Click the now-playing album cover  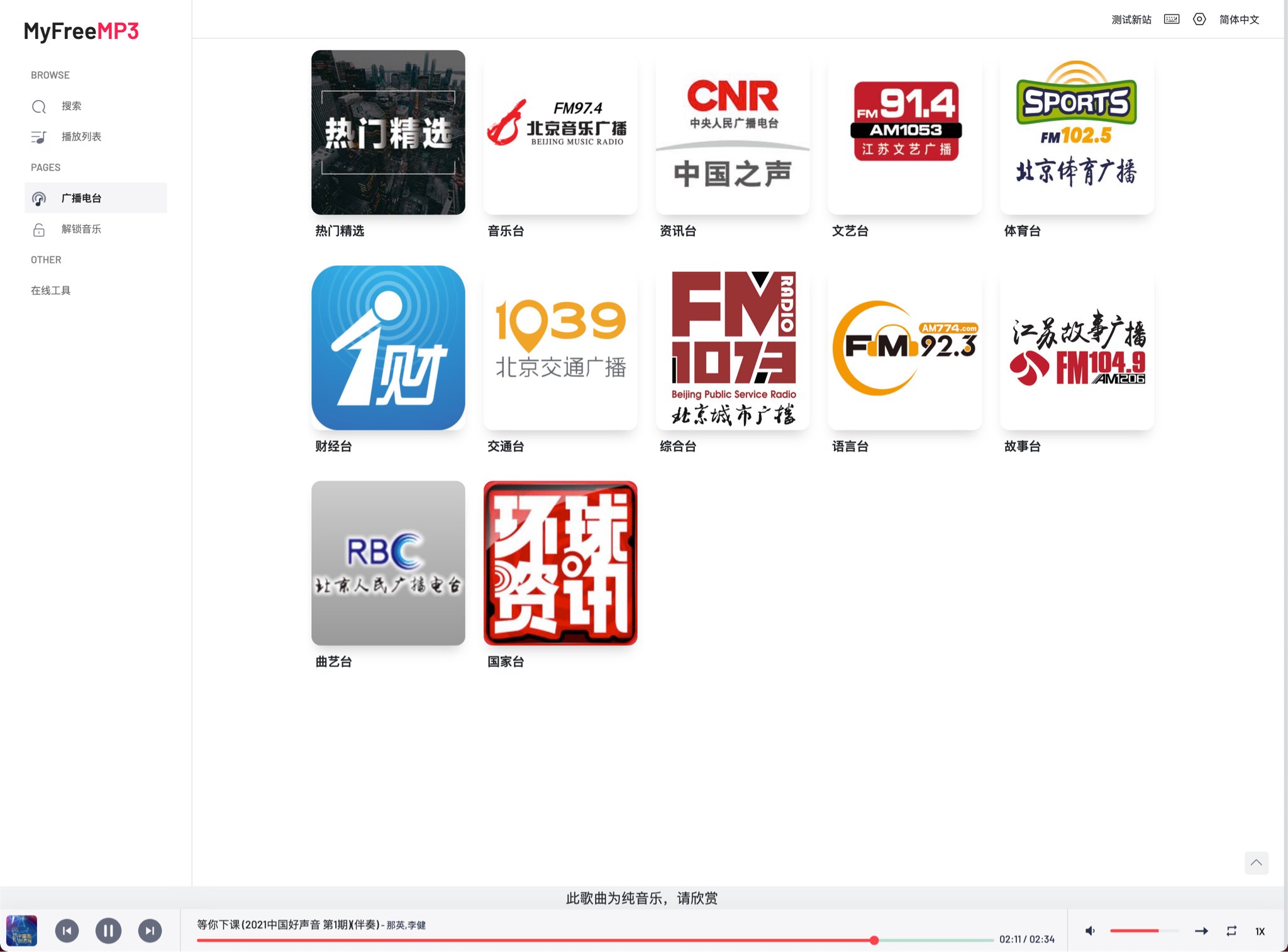[21, 931]
